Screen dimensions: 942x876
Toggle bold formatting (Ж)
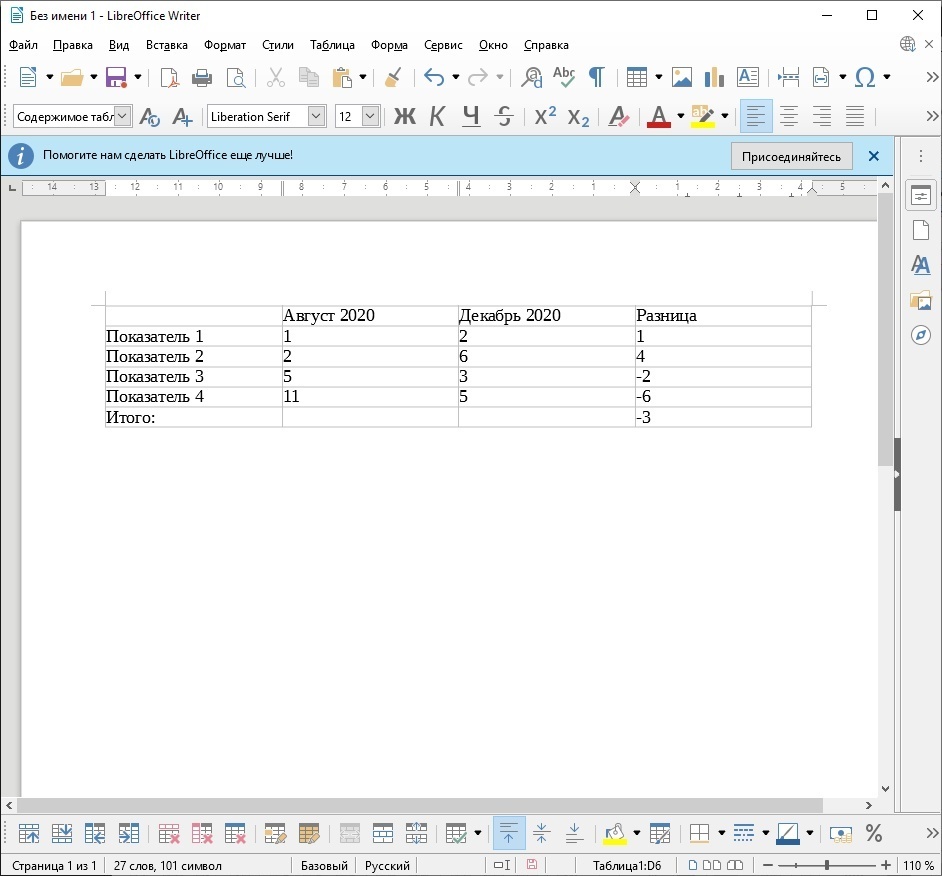point(404,116)
